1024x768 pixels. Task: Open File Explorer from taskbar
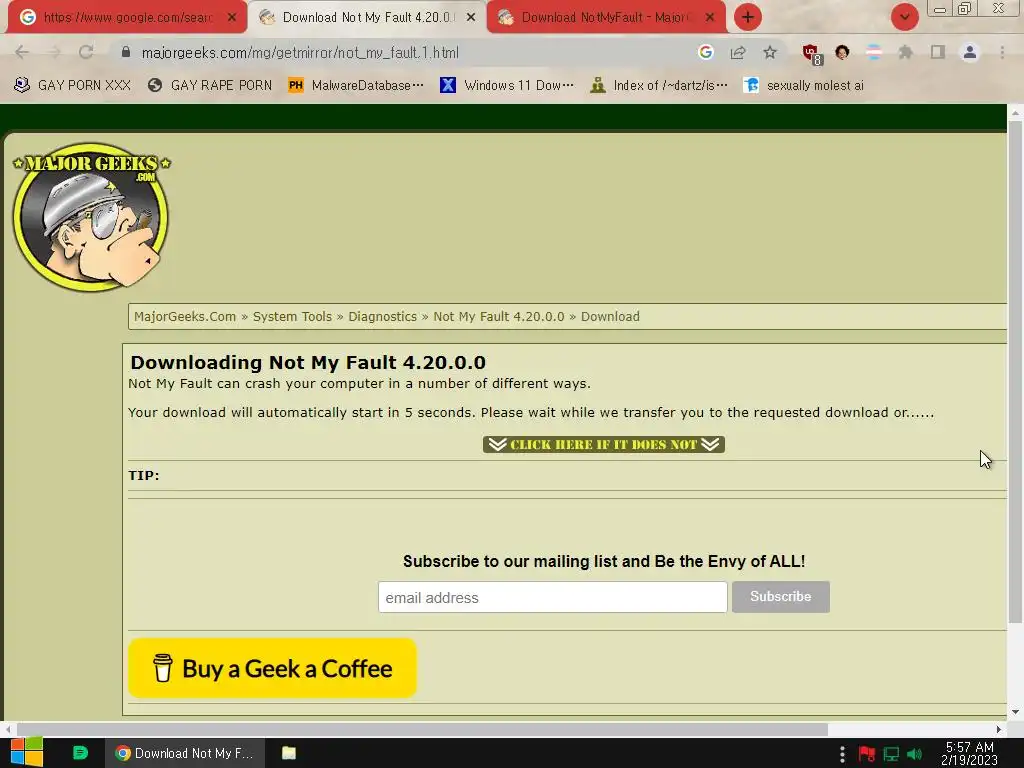289,753
